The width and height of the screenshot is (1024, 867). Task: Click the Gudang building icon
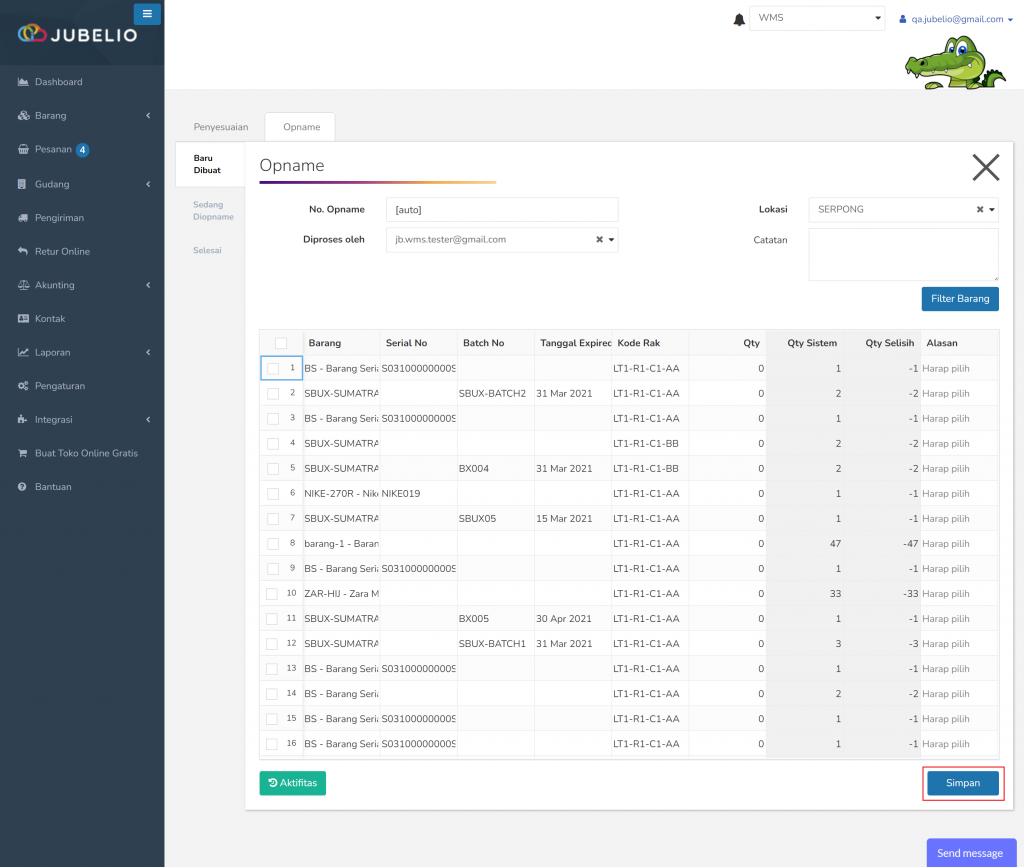pos(22,184)
